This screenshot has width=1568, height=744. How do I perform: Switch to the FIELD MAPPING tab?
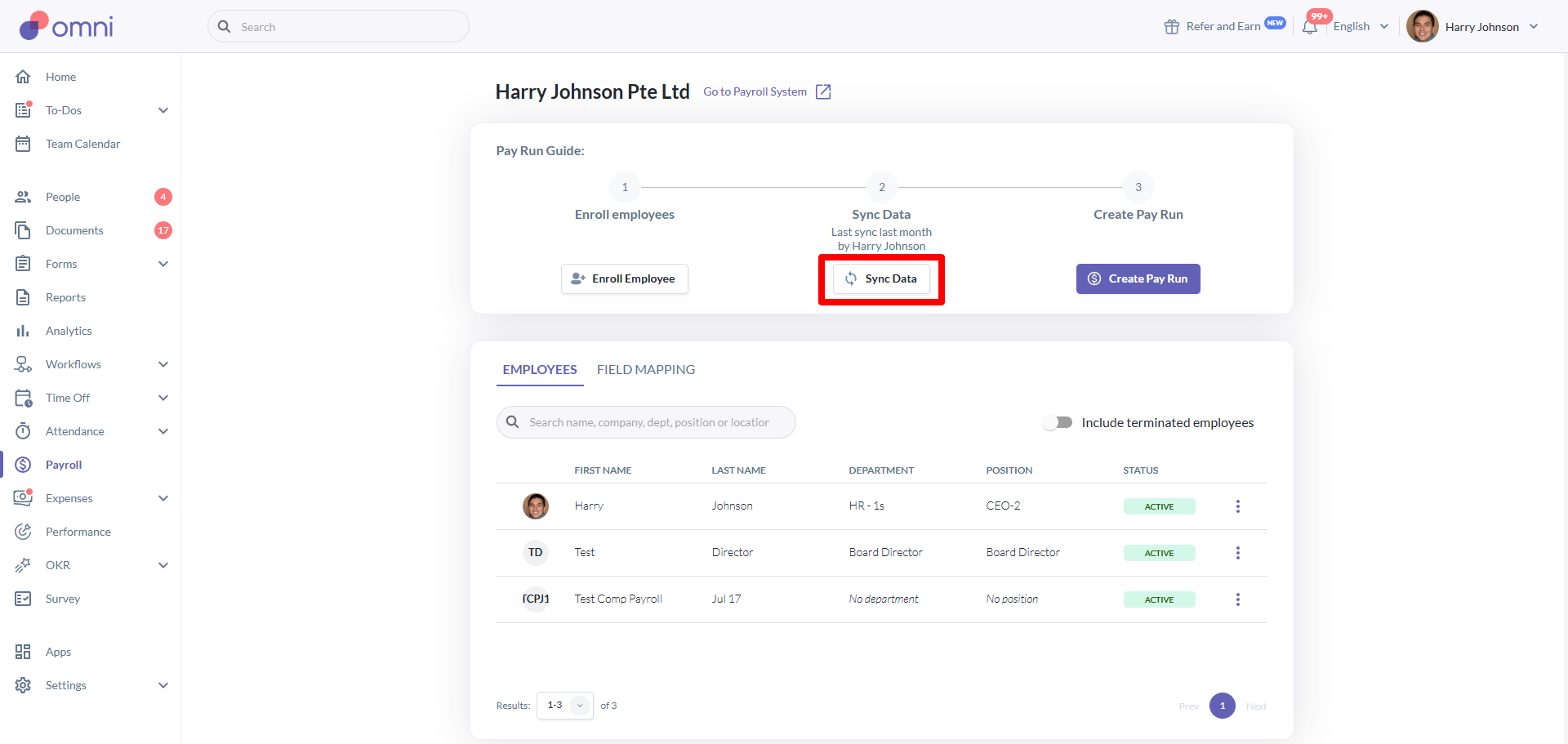pos(646,370)
